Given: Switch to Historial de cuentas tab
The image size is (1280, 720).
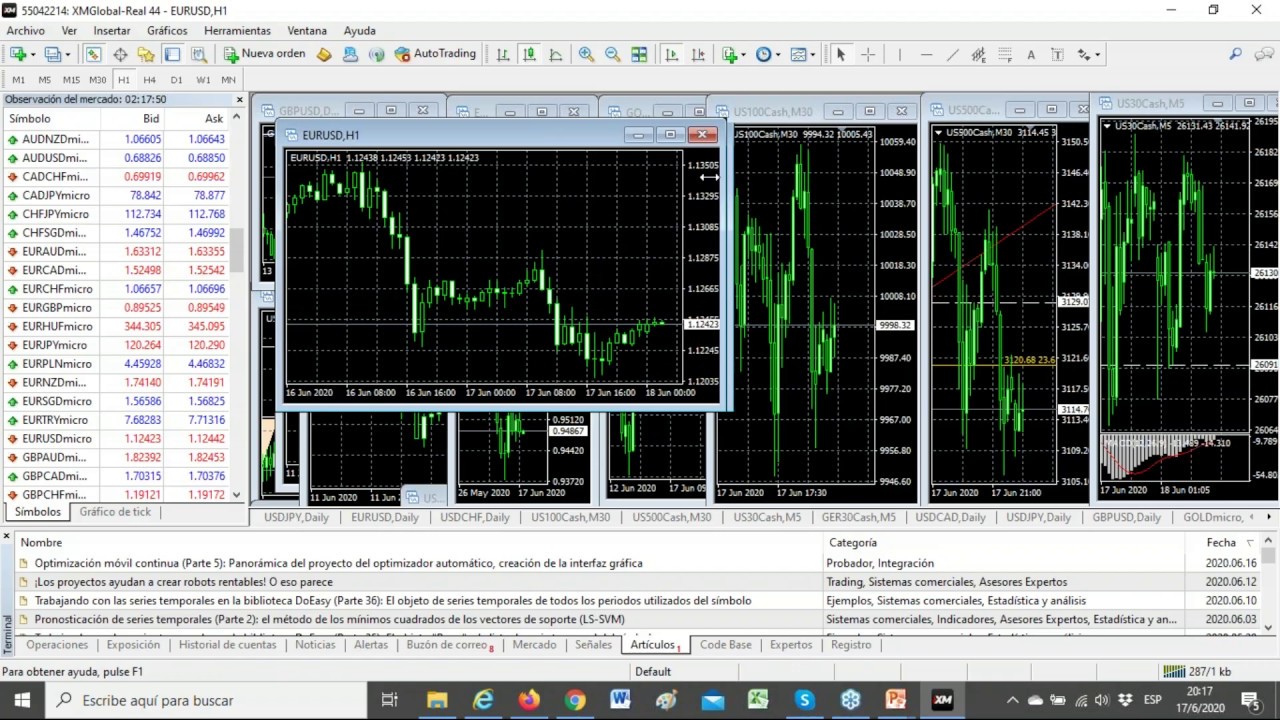Looking at the screenshot, I should pos(227,645).
